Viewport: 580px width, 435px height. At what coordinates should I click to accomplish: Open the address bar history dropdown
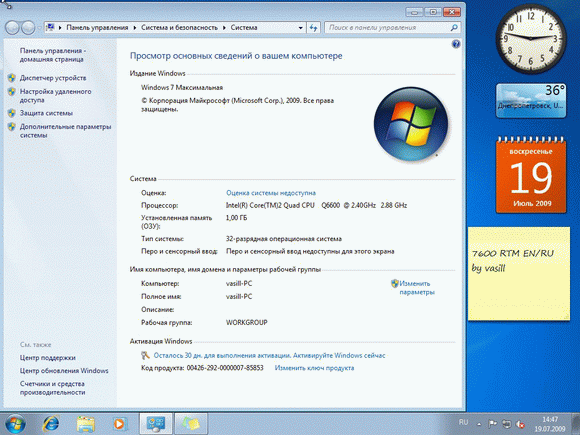[300, 27]
